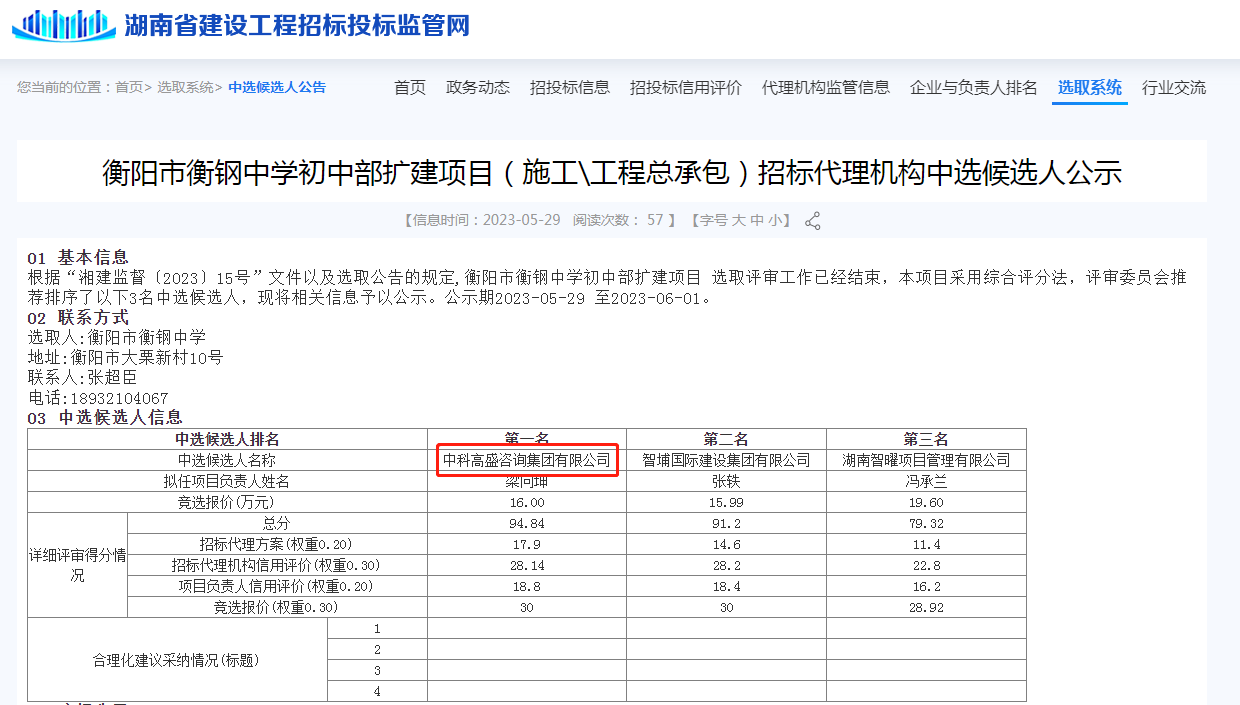This screenshot has height=705, width=1240.
Task: Click row label 中选候选人排名
Action: pyautogui.click(x=227, y=439)
